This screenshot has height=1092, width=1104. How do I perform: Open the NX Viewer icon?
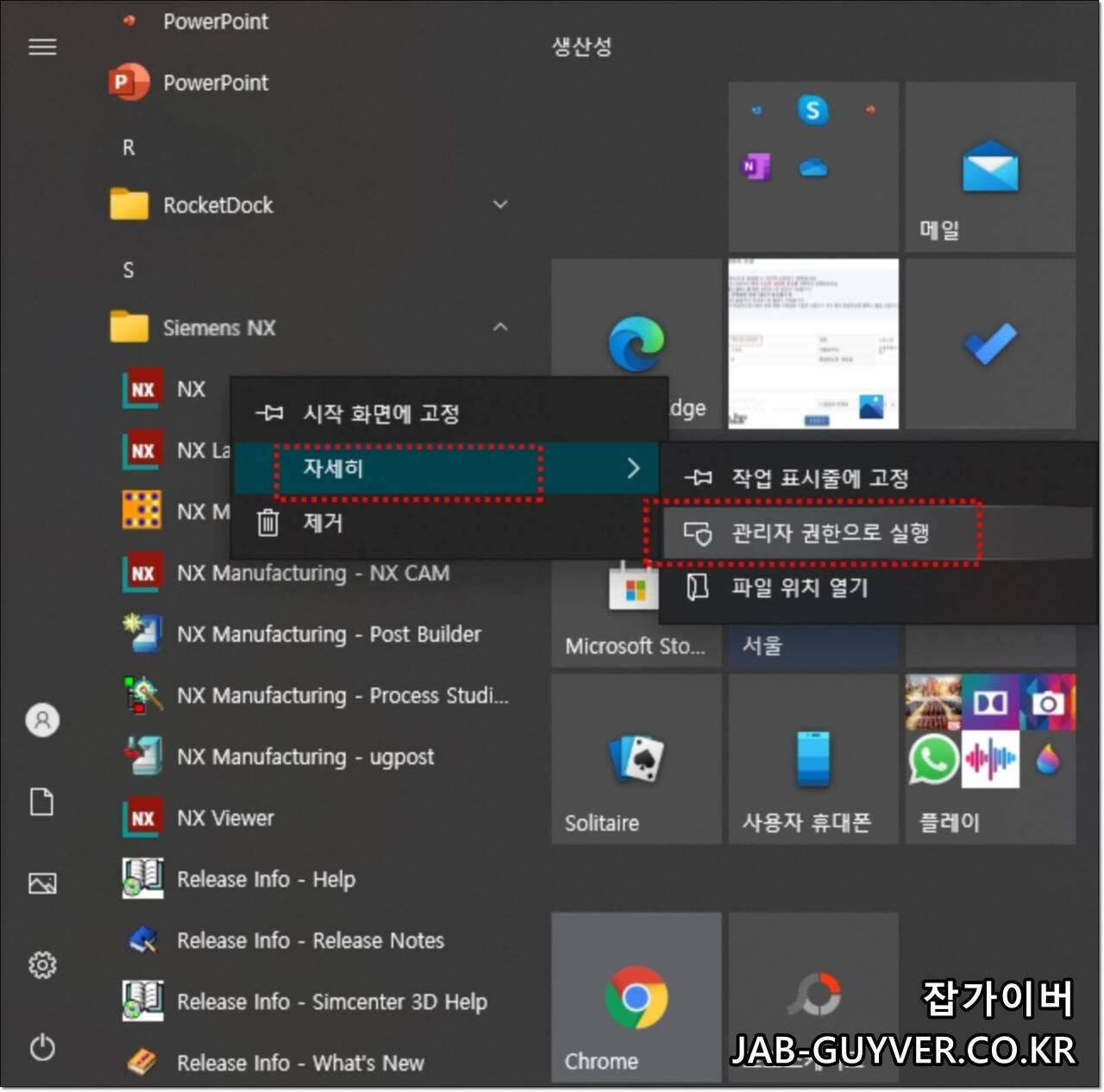point(141,818)
